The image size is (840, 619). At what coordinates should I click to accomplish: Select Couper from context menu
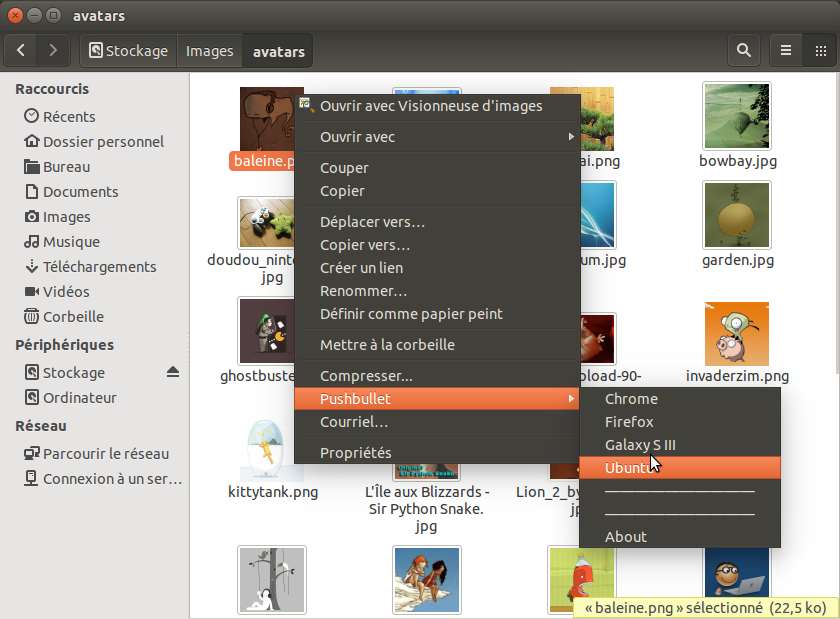tap(437, 168)
